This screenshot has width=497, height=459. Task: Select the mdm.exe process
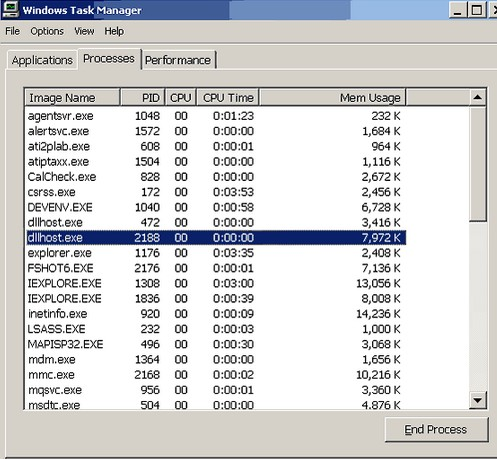(x=216, y=360)
